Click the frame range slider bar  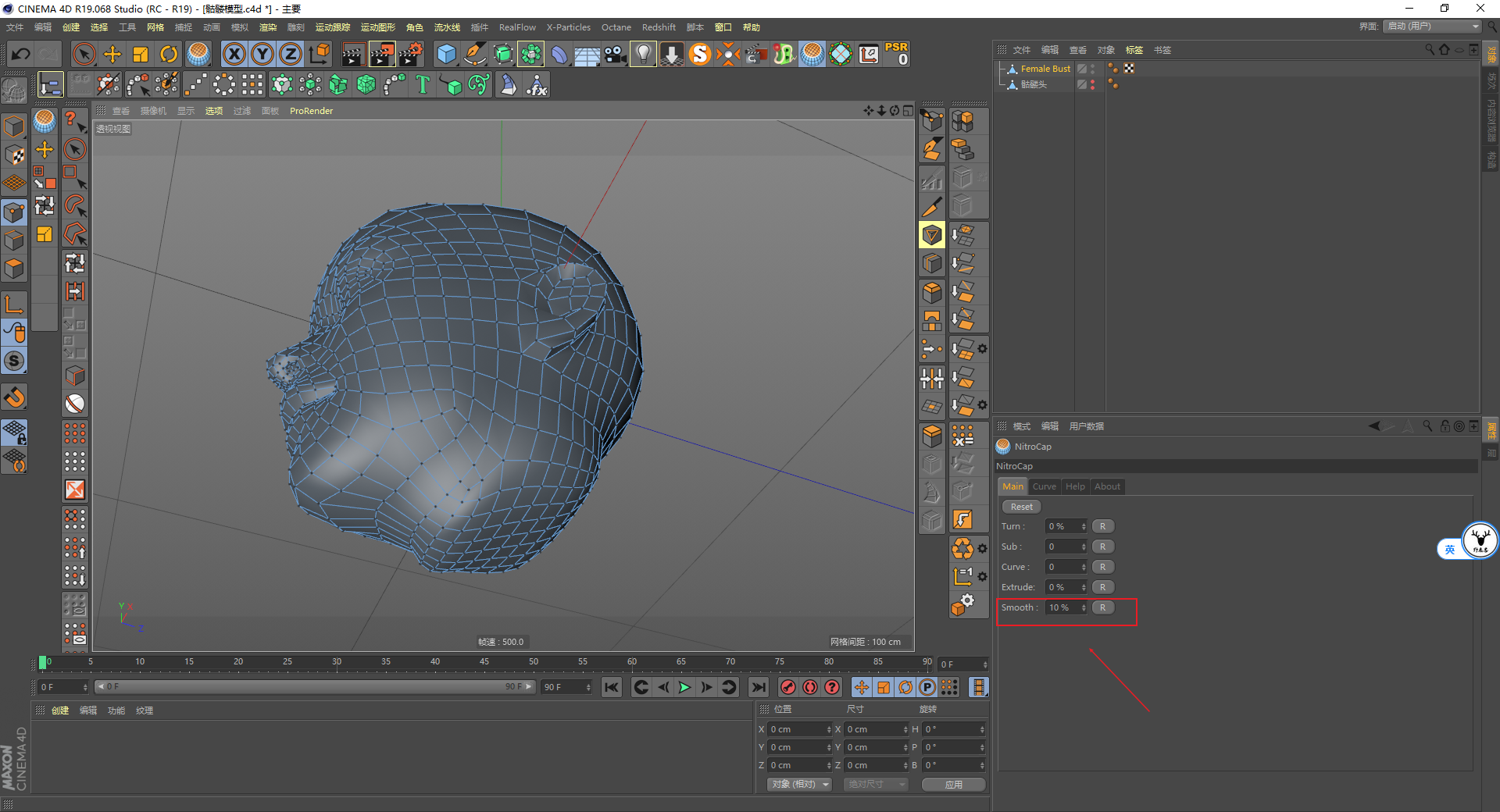[314, 687]
